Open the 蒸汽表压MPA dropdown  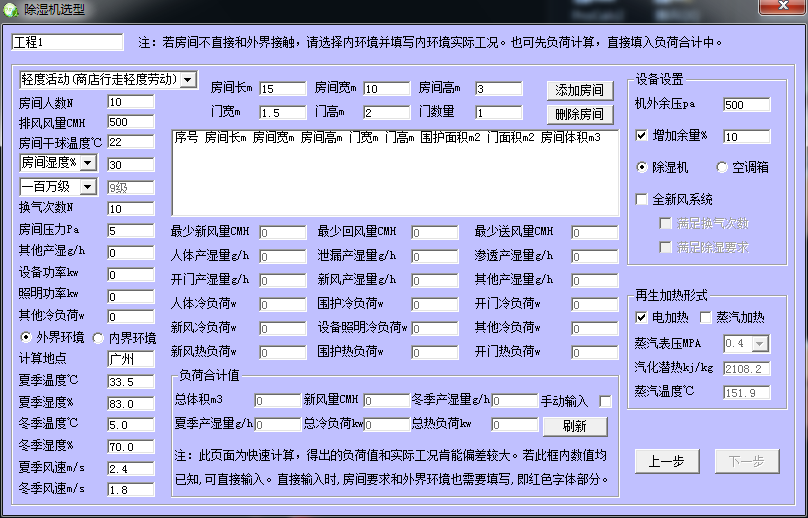[760, 344]
